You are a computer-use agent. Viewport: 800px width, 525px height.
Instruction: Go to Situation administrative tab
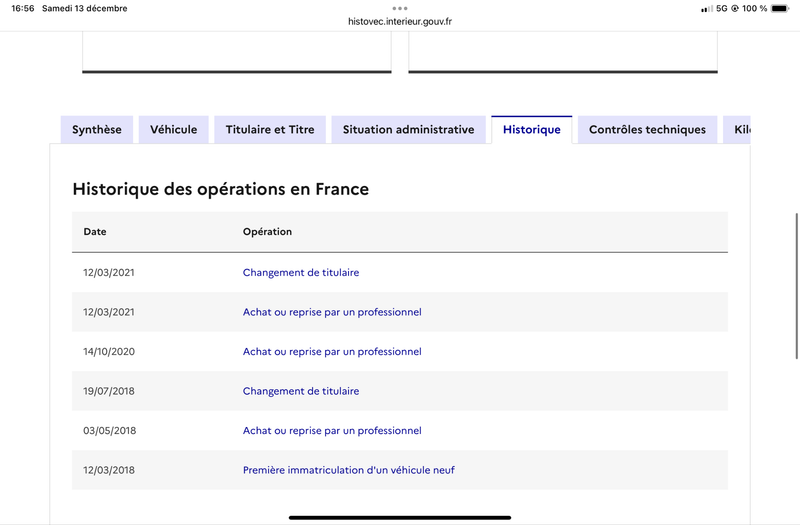point(408,130)
